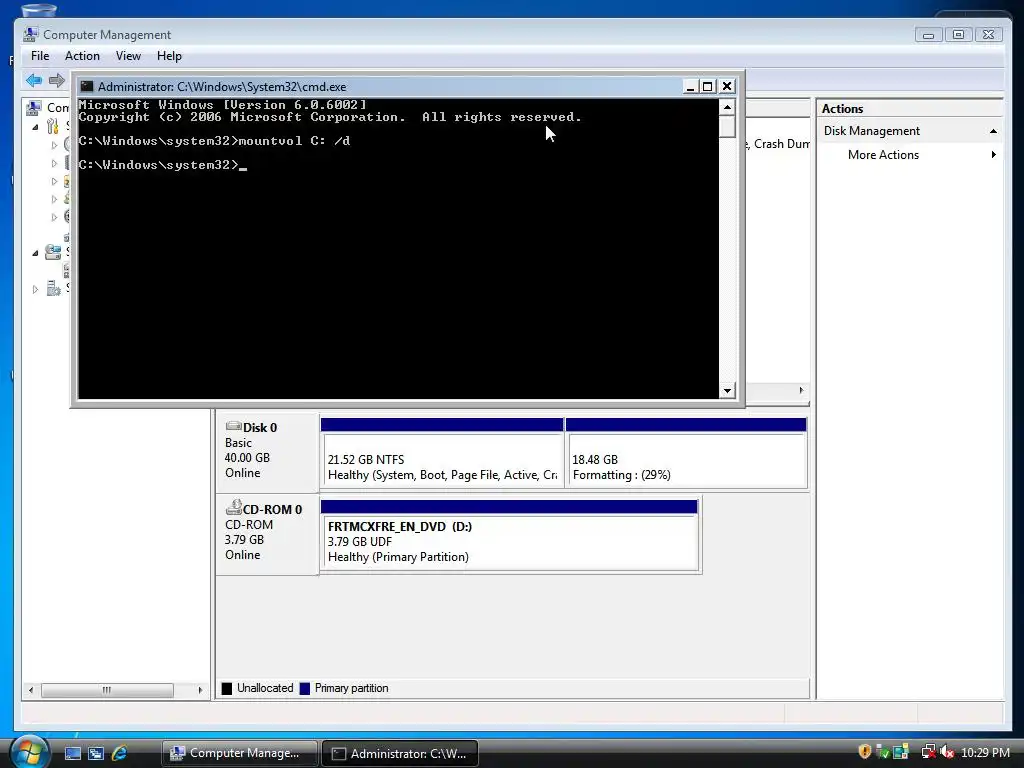Screen dimensions: 1024x768
Task: Expand the More Actions submenu arrow
Action: [x=994, y=155]
